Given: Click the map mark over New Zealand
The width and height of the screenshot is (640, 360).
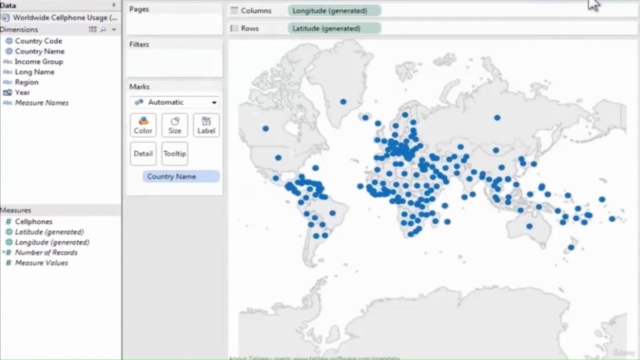Looking at the screenshot, I should 571,248.
